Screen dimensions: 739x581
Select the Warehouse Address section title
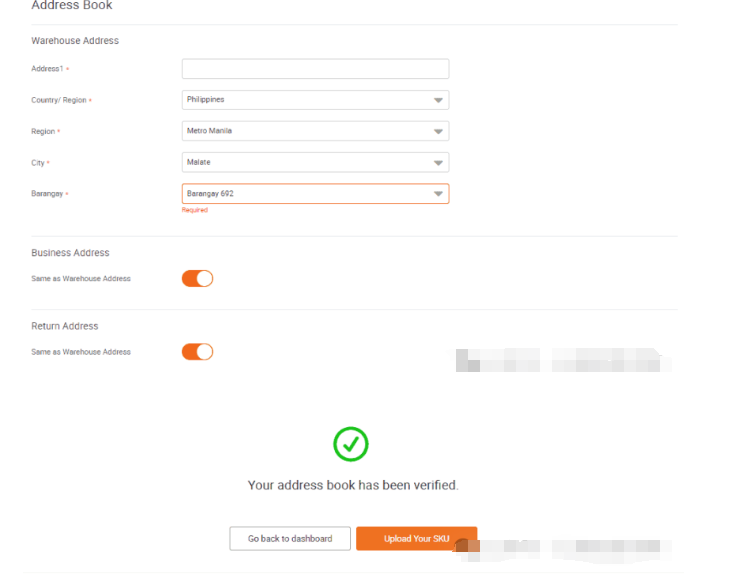point(75,41)
